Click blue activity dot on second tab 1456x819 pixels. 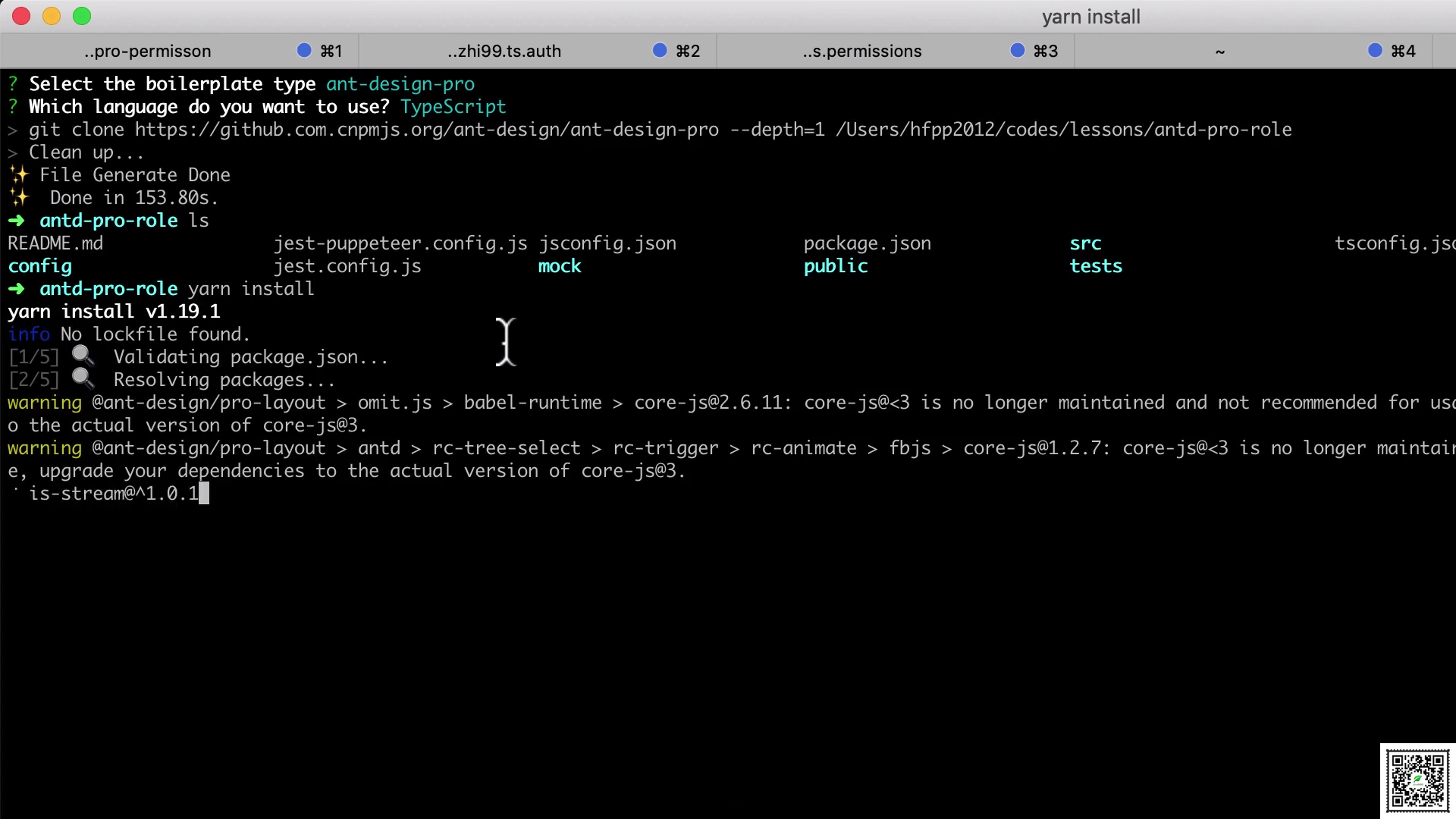coord(660,50)
